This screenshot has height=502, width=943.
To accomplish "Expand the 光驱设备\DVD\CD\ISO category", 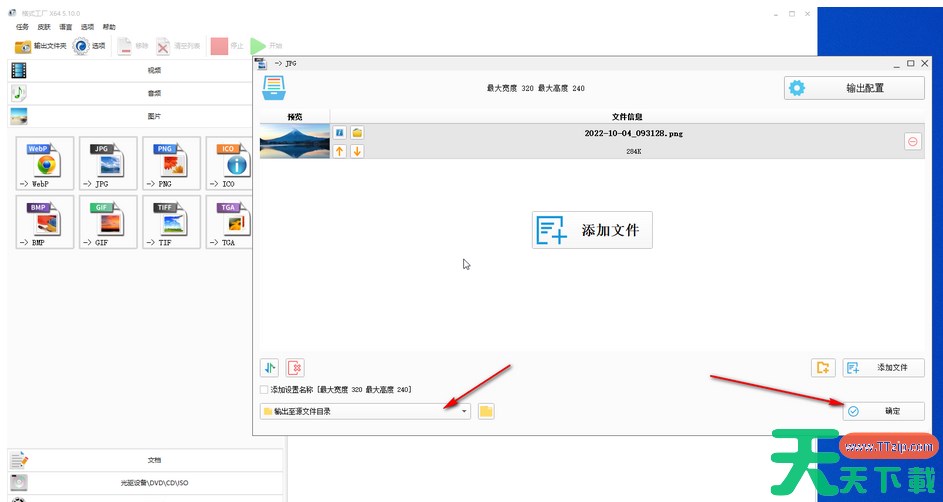I will pyautogui.click(x=146, y=483).
